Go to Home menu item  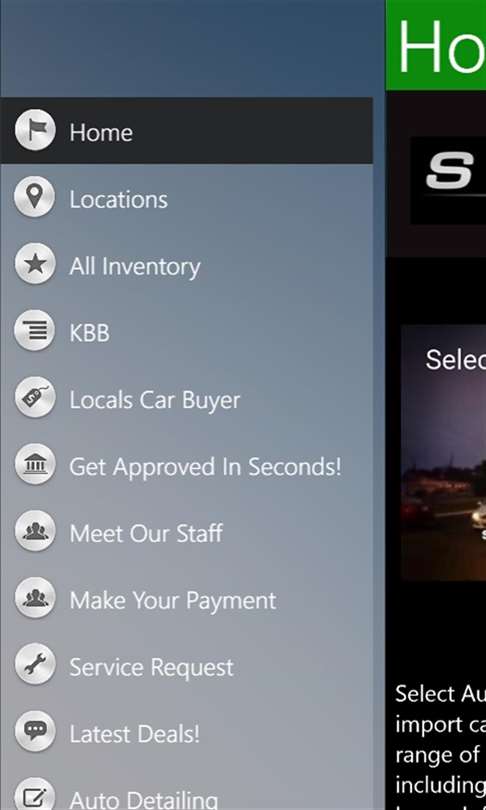pyautogui.click(x=186, y=131)
